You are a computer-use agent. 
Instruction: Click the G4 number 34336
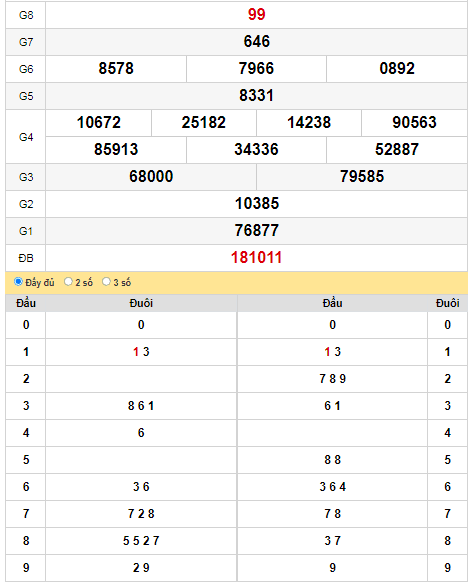(x=256, y=149)
